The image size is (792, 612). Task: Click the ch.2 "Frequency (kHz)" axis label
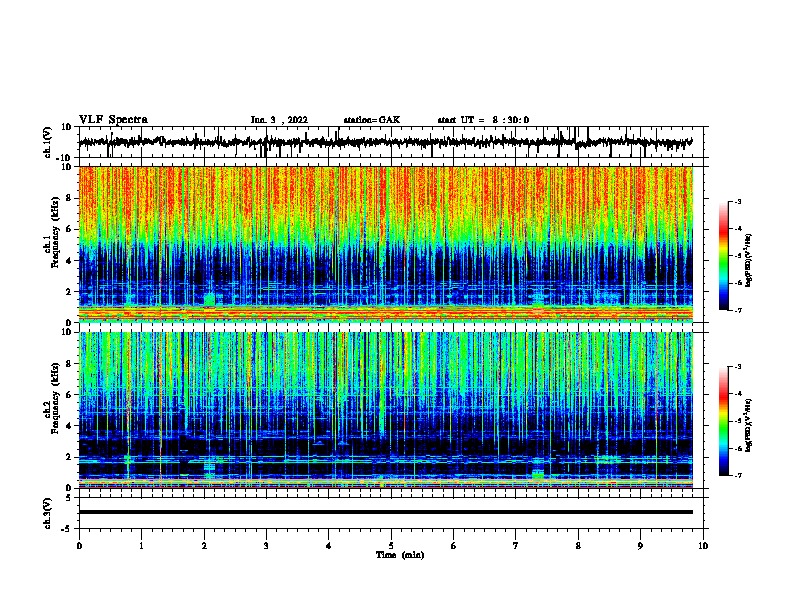pyautogui.click(x=55, y=398)
